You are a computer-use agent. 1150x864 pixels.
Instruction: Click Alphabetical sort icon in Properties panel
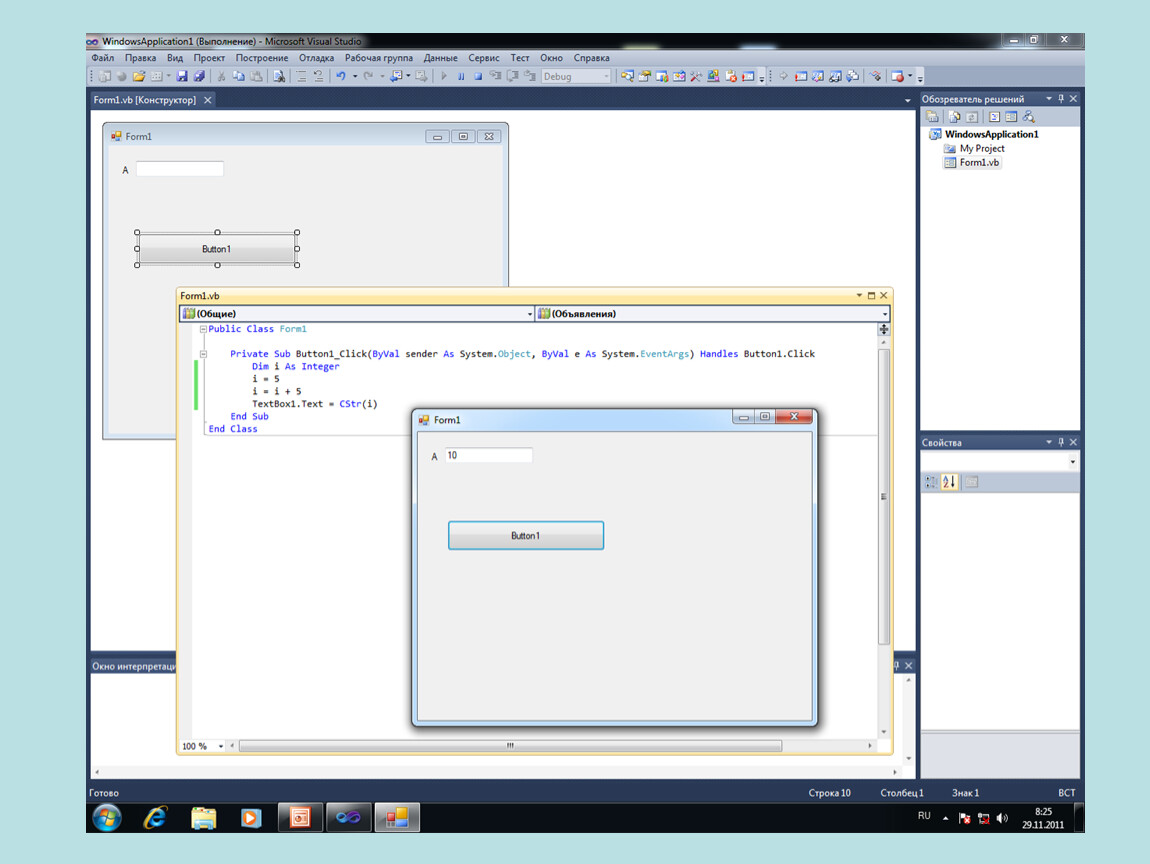[x=949, y=482]
